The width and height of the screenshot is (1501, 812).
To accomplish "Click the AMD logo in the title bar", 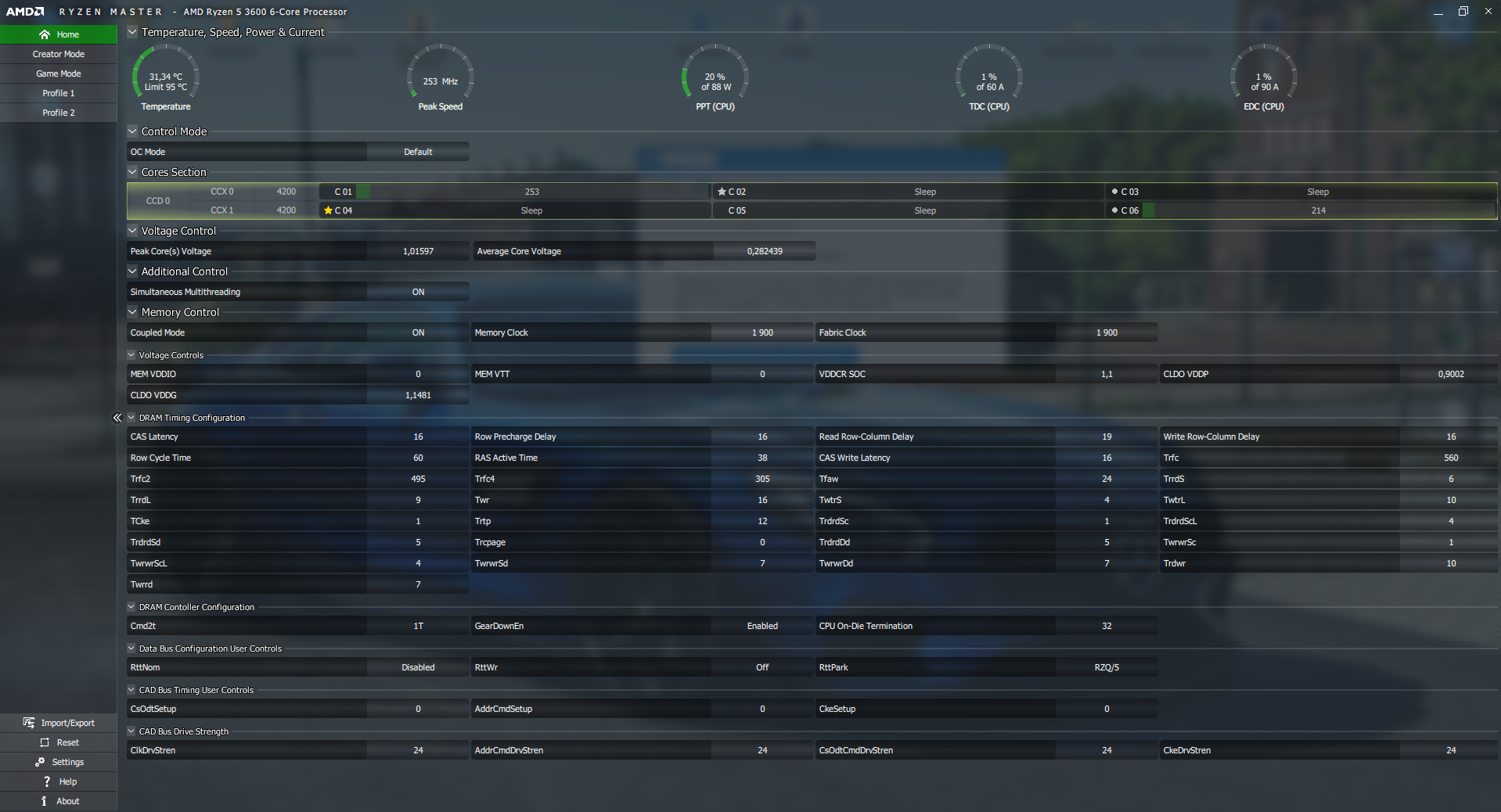I will 25,12.
